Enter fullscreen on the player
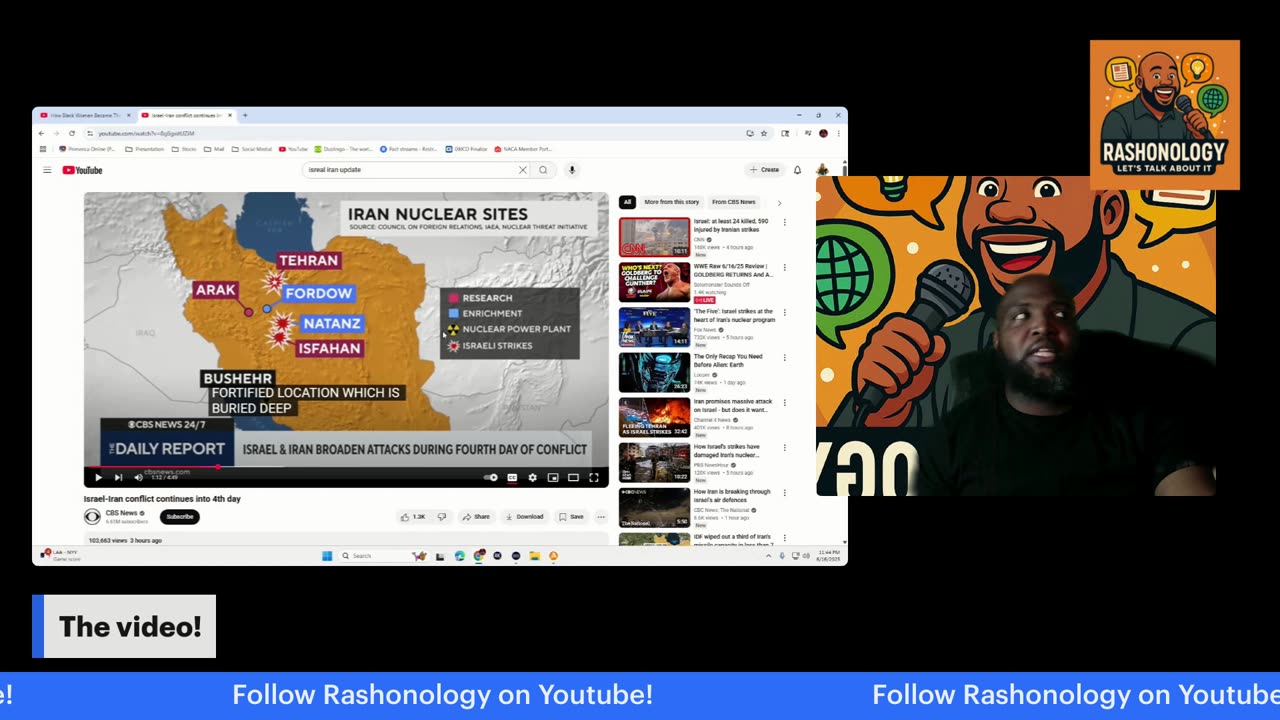 click(594, 478)
